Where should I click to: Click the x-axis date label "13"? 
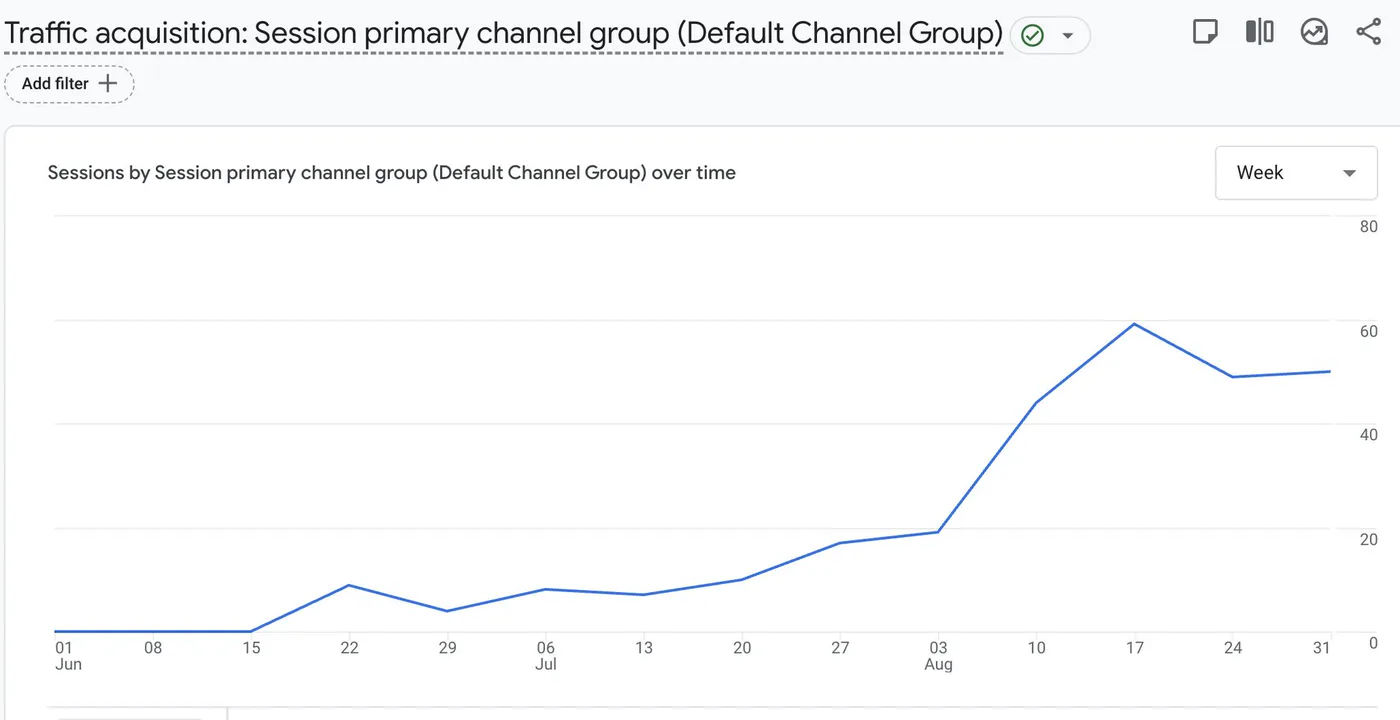643,648
